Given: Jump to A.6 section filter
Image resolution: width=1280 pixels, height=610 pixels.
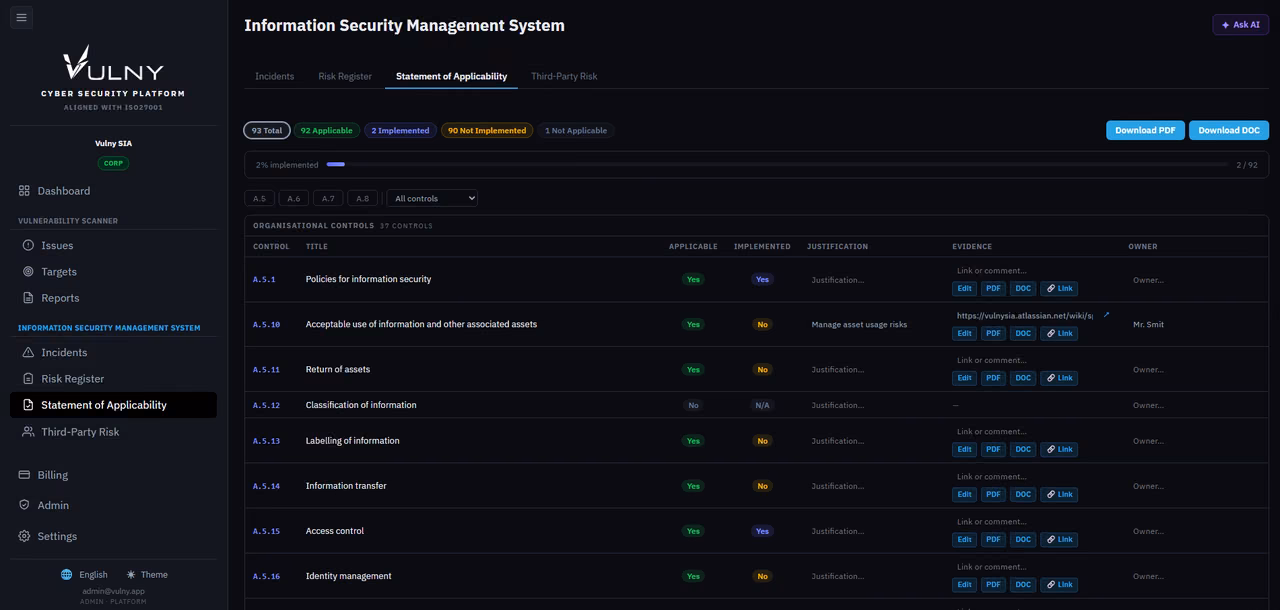Looking at the screenshot, I should point(294,199).
